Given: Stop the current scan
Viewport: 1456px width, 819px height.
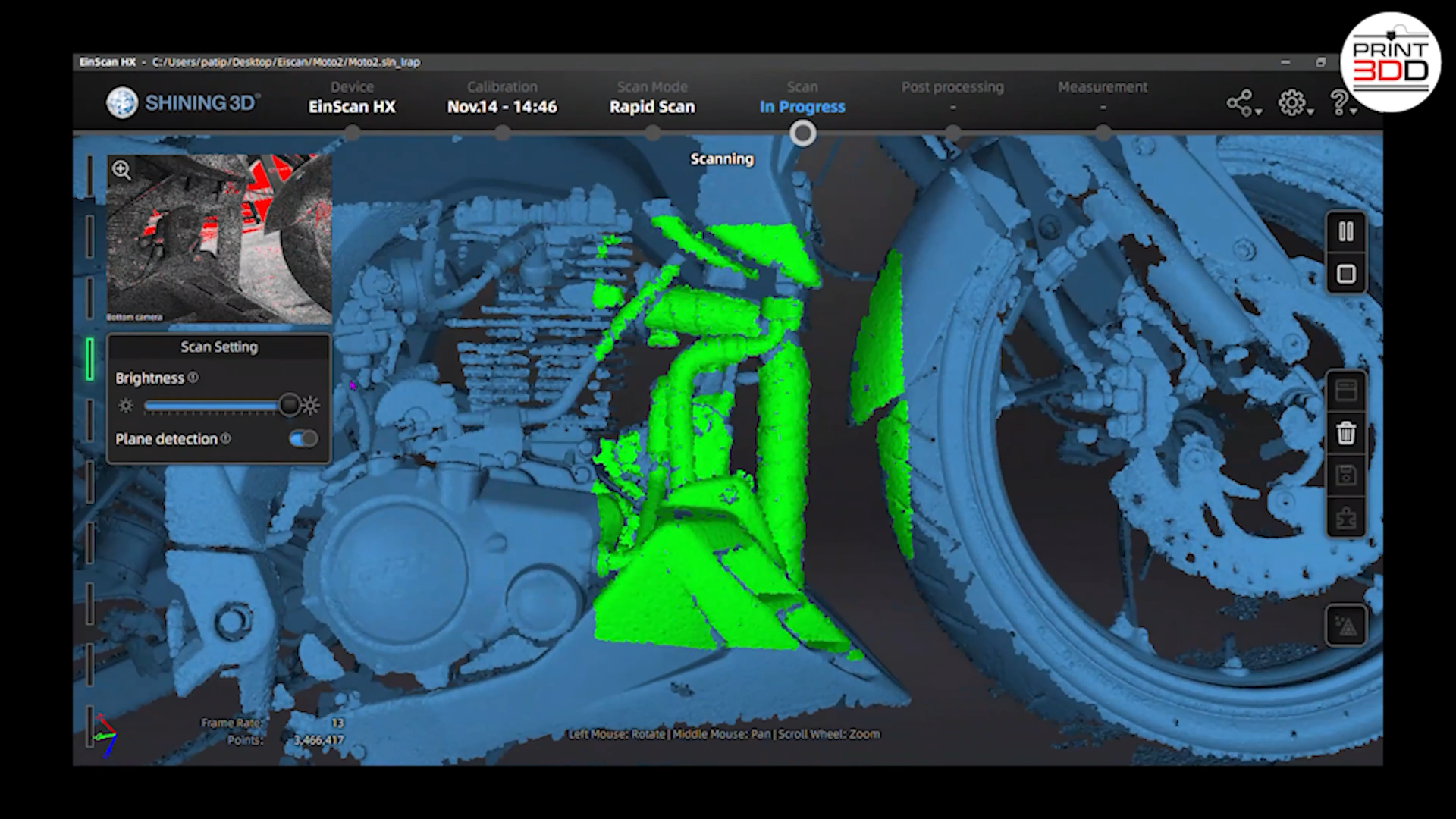Looking at the screenshot, I should tap(1346, 274).
